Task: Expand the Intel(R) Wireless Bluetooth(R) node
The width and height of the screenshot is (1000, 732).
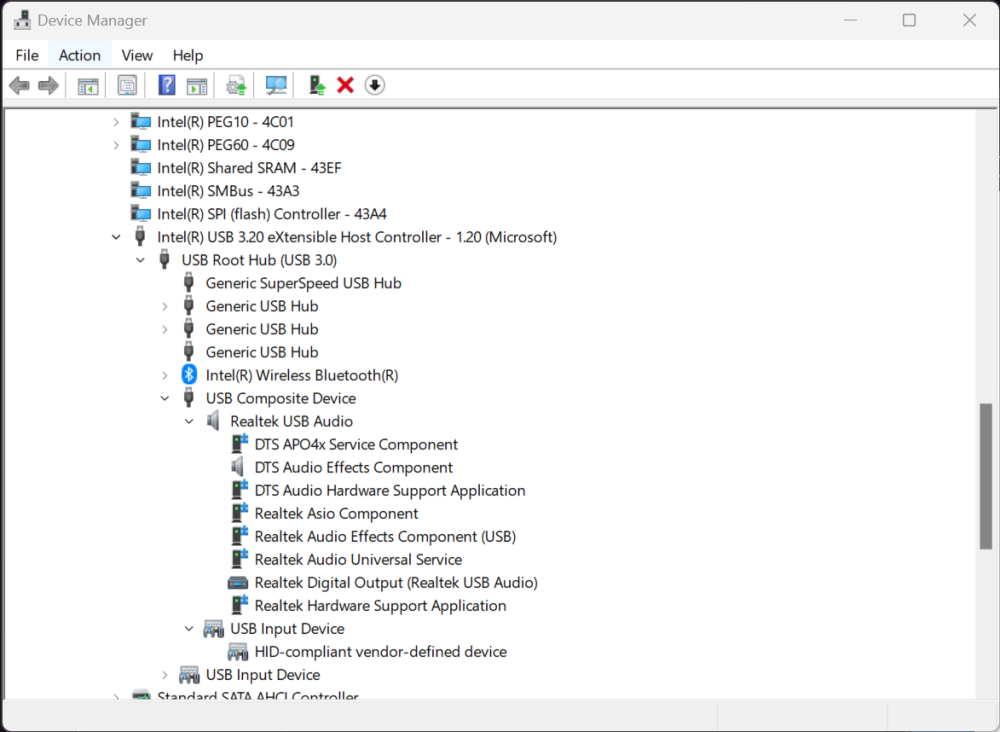Action: [165, 376]
